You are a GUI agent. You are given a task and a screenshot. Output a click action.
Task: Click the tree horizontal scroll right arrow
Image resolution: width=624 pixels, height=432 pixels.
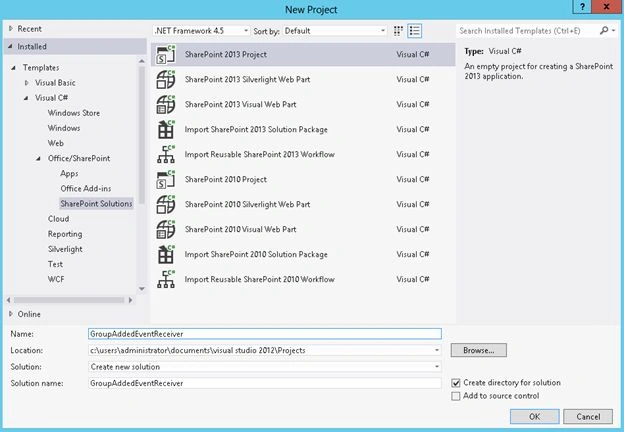130,300
